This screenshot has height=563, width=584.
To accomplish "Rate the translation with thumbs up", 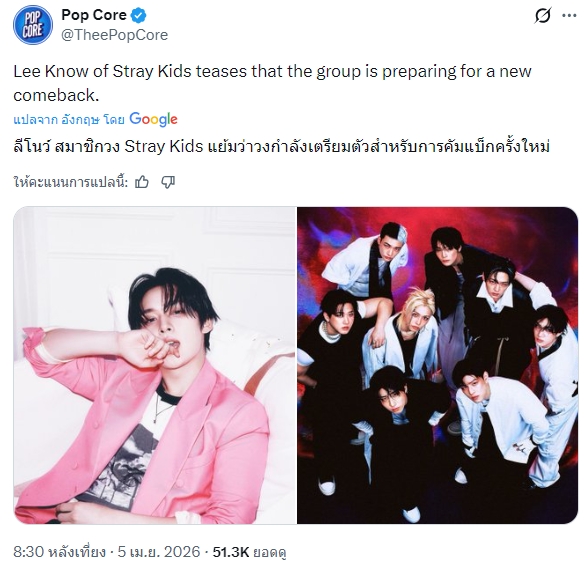I will (x=142, y=182).
